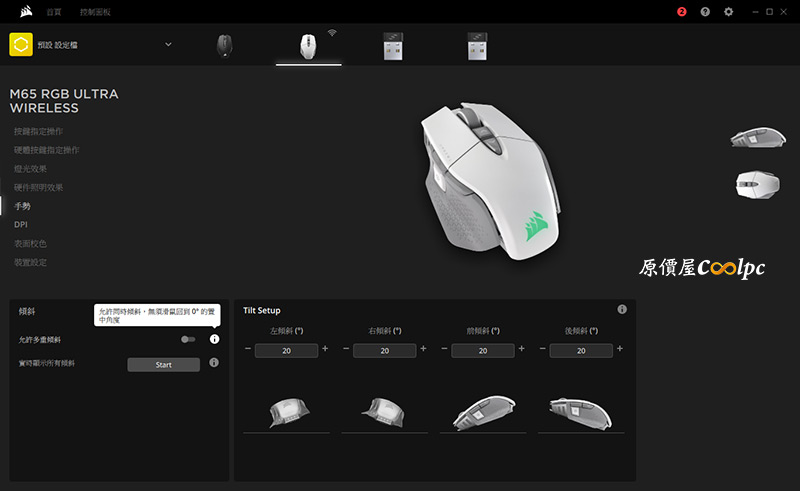Click the M65 RGB ULTRA WIRELESS title
The height and width of the screenshot is (491, 800).
64,101
